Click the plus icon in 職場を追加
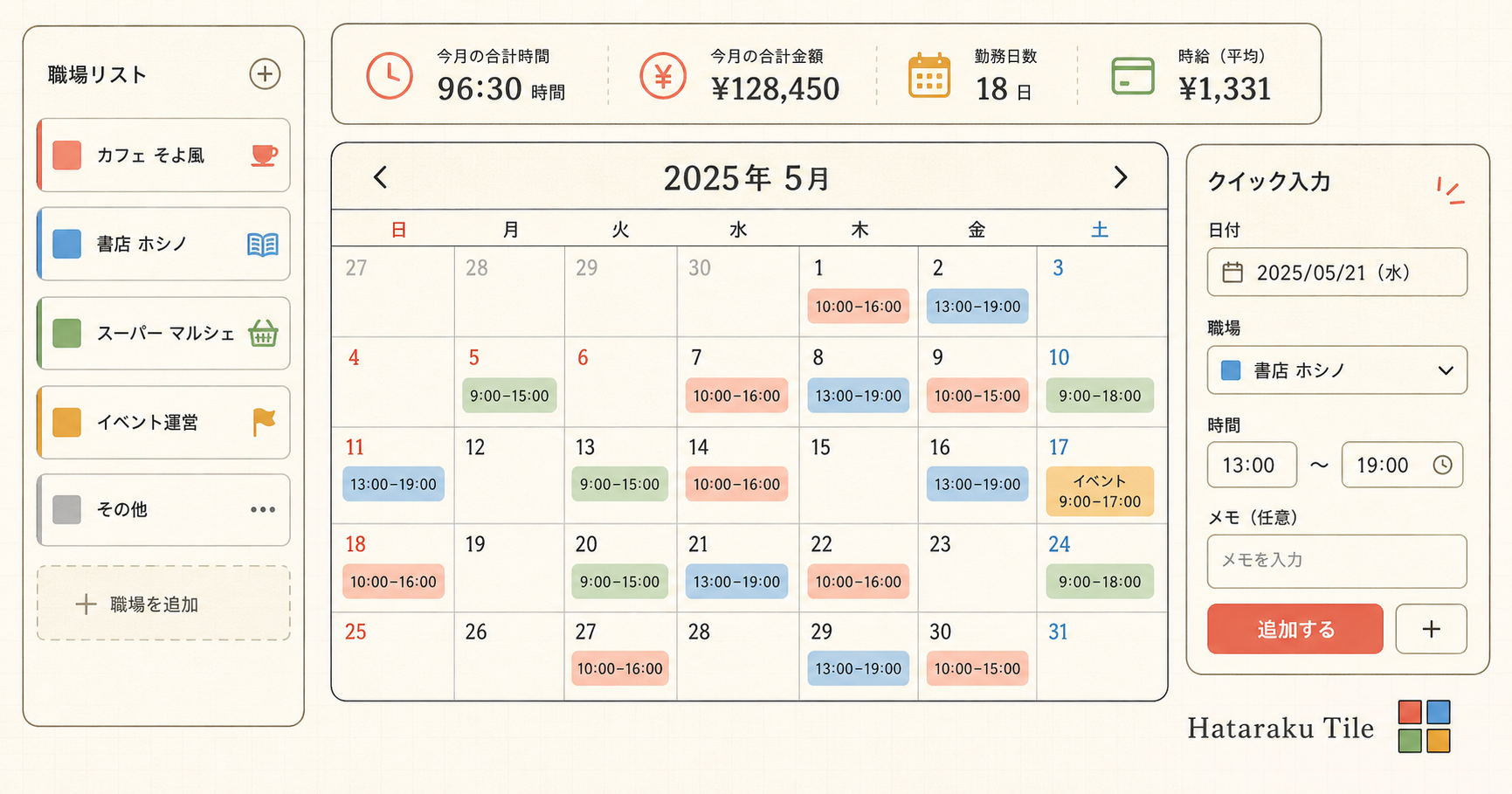The width and height of the screenshot is (1512, 794). (86, 604)
